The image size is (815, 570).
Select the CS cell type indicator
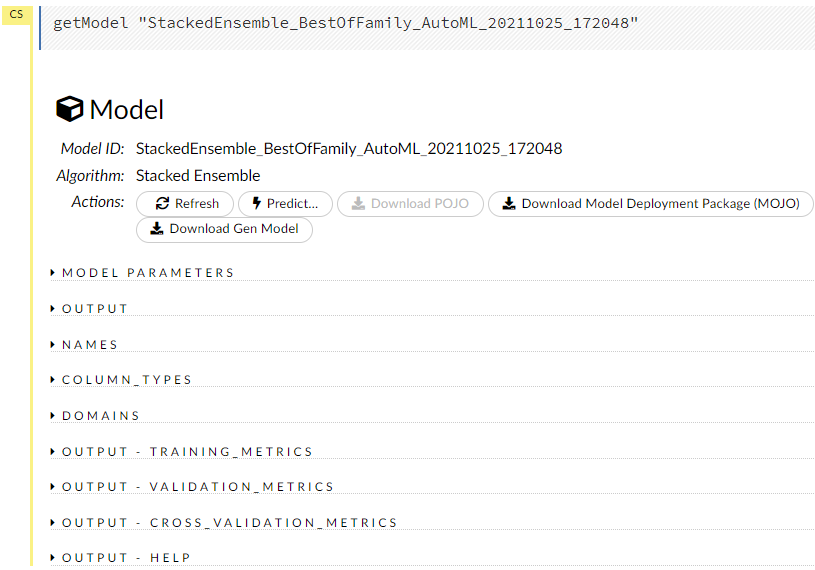tap(16, 15)
